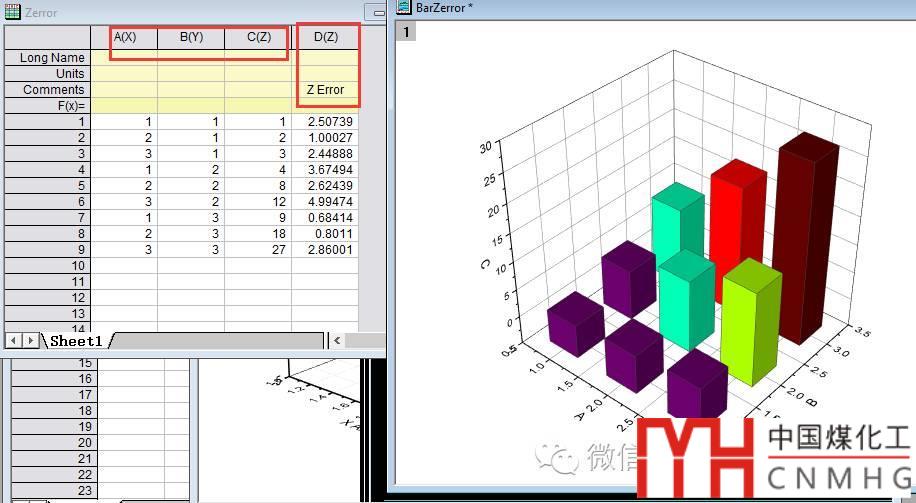Activate the BarZerror window title bar
The height and width of the screenshot is (503, 916).
tap(600, 8)
